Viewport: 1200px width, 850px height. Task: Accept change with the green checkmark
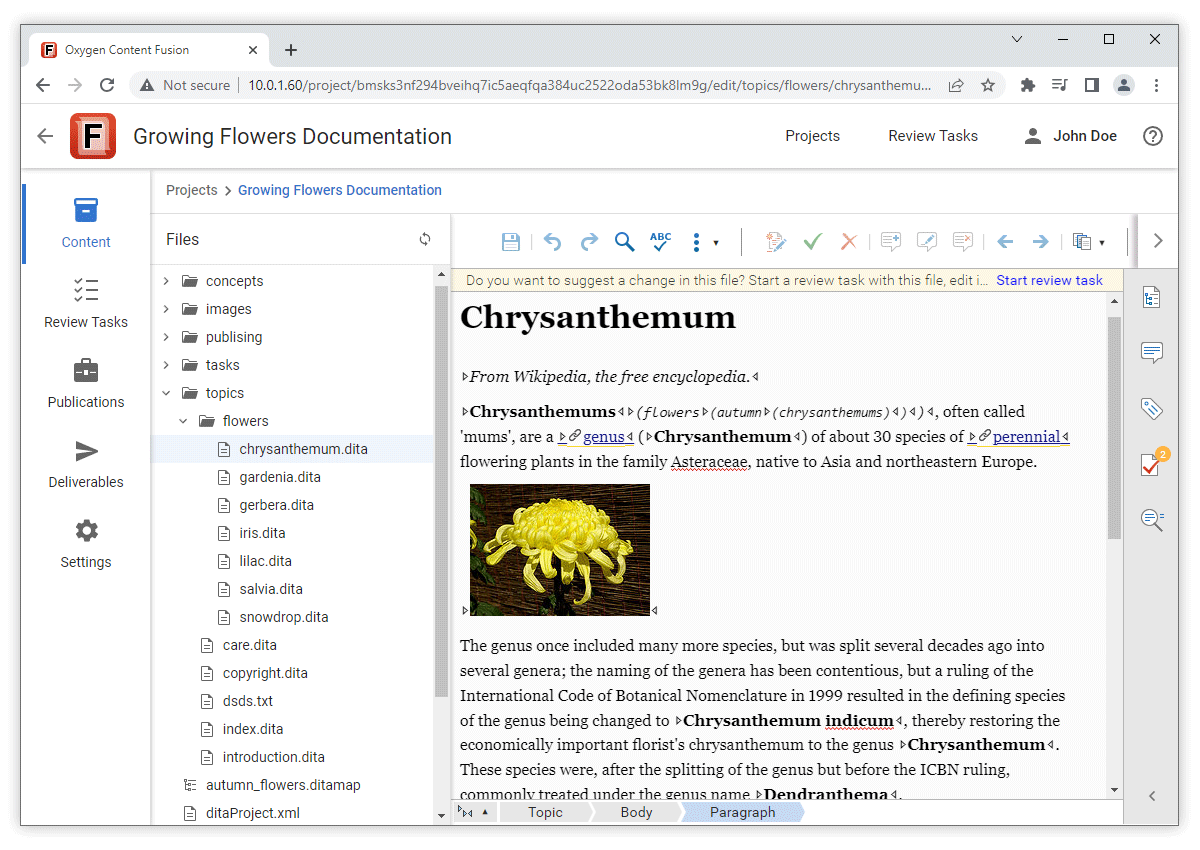click(812, 241)
